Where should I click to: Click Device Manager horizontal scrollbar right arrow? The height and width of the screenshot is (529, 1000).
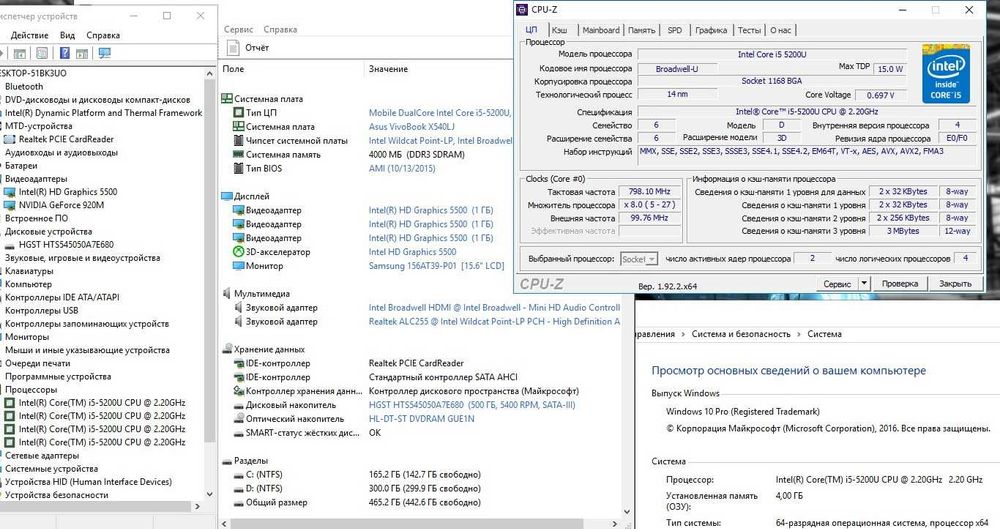(x=197, y=506)
